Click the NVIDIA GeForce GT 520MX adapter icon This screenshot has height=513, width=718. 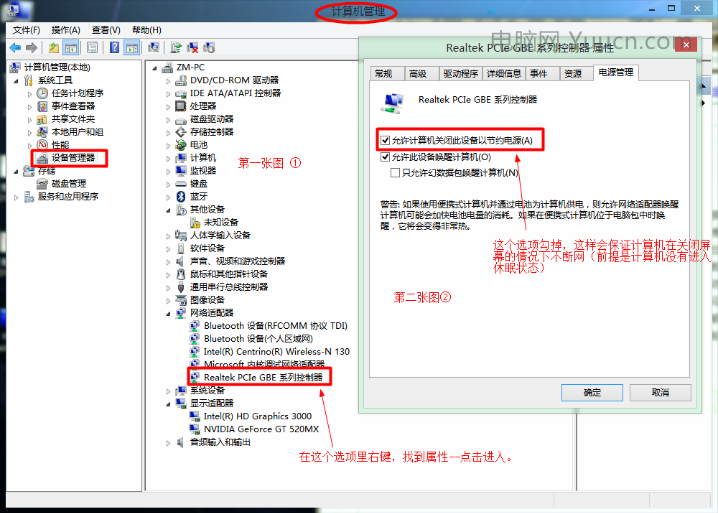[195, 429]
